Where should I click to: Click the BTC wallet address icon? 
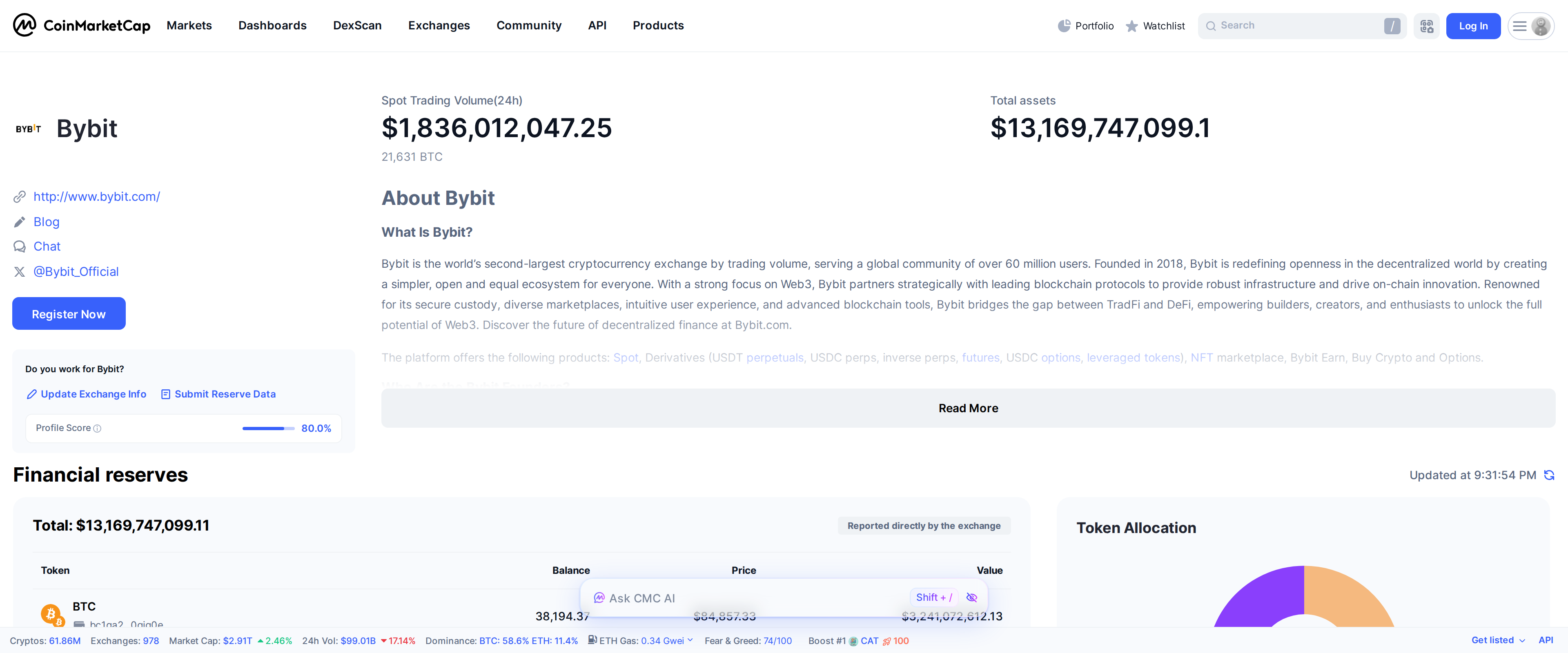(x=79, y=624)
